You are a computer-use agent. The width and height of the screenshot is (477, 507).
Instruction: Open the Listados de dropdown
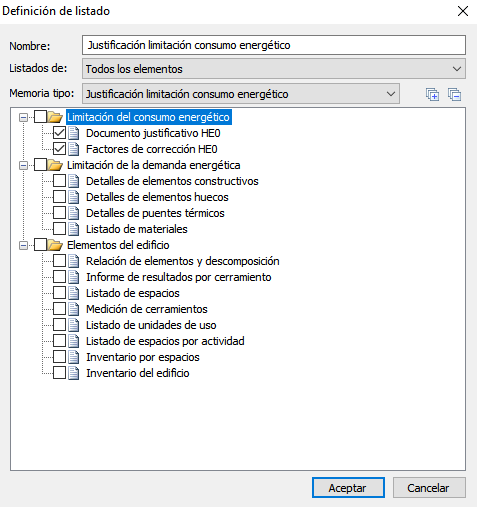[x=274, y=69]
